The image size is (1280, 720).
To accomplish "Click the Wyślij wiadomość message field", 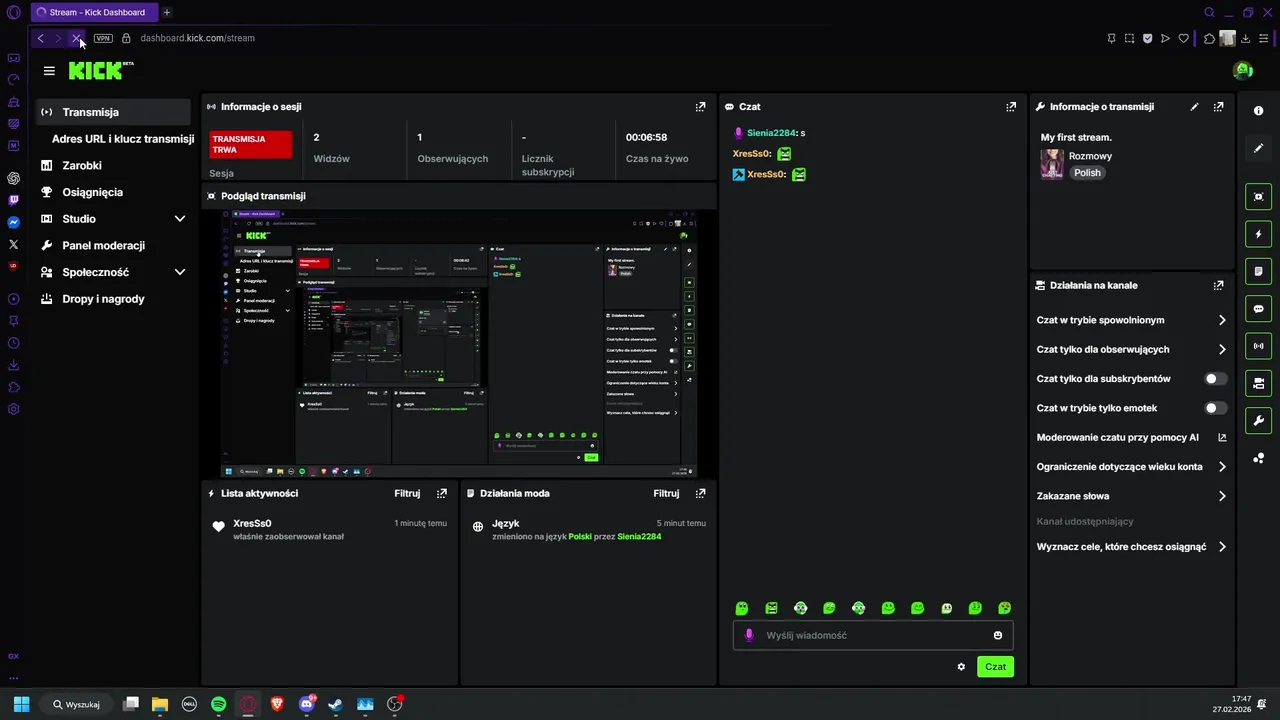I will coord(873,635).
